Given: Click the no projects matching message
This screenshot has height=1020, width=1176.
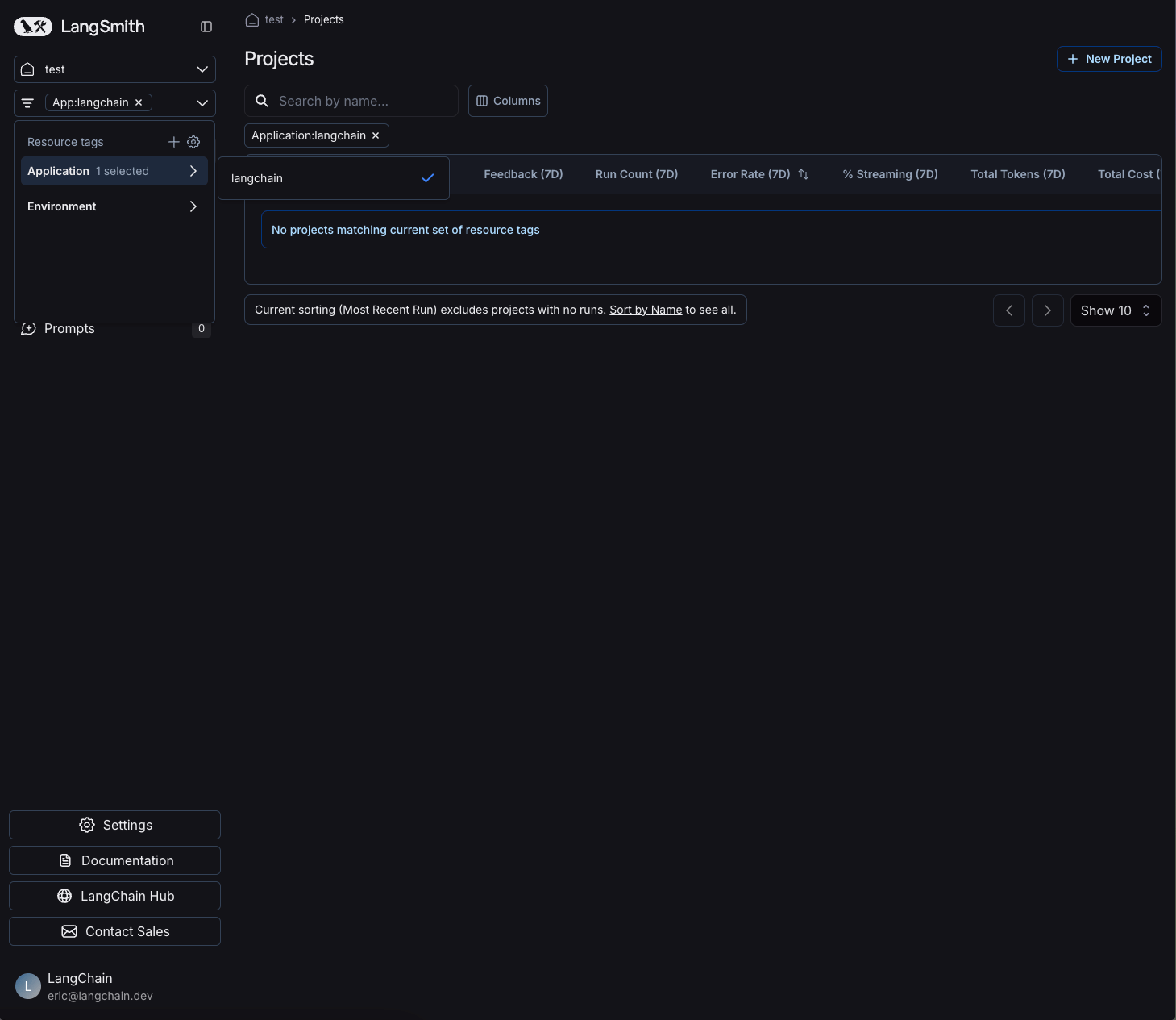Looking at the screenshot, I should pos(405,230).
